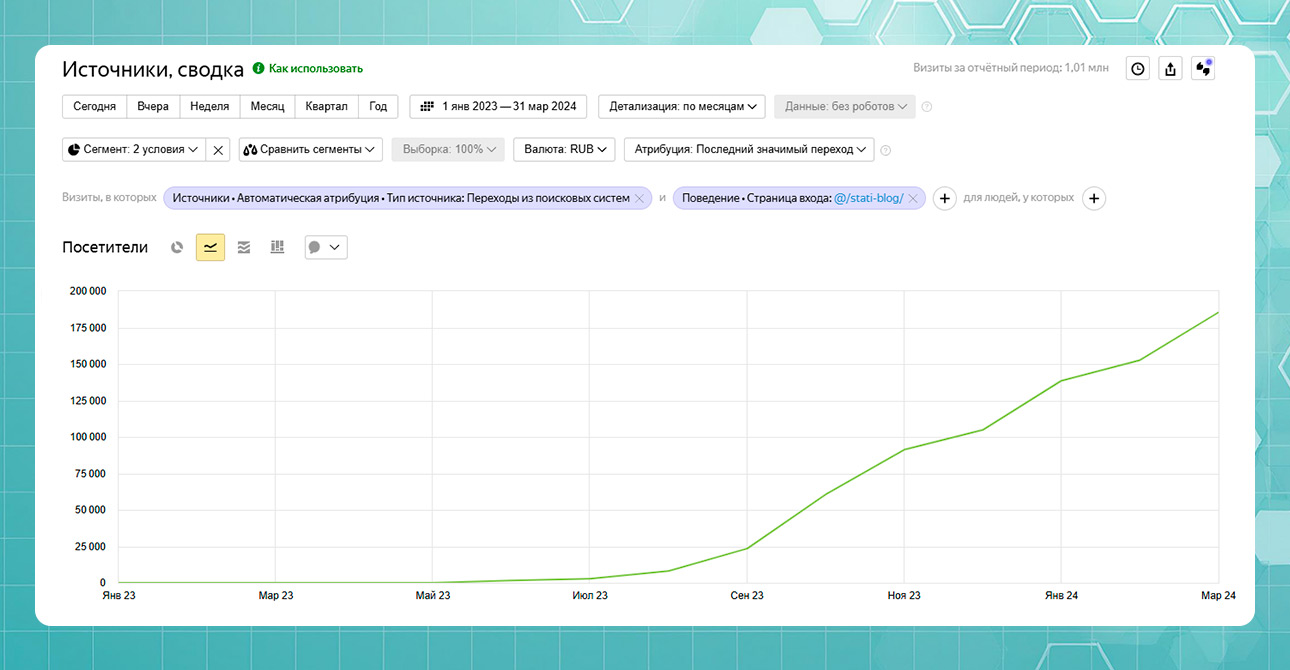Expand the Атрибуция attribution dropdown
Screen dimensions: 1290x670
pyautogui.click(x=749, y=149)
